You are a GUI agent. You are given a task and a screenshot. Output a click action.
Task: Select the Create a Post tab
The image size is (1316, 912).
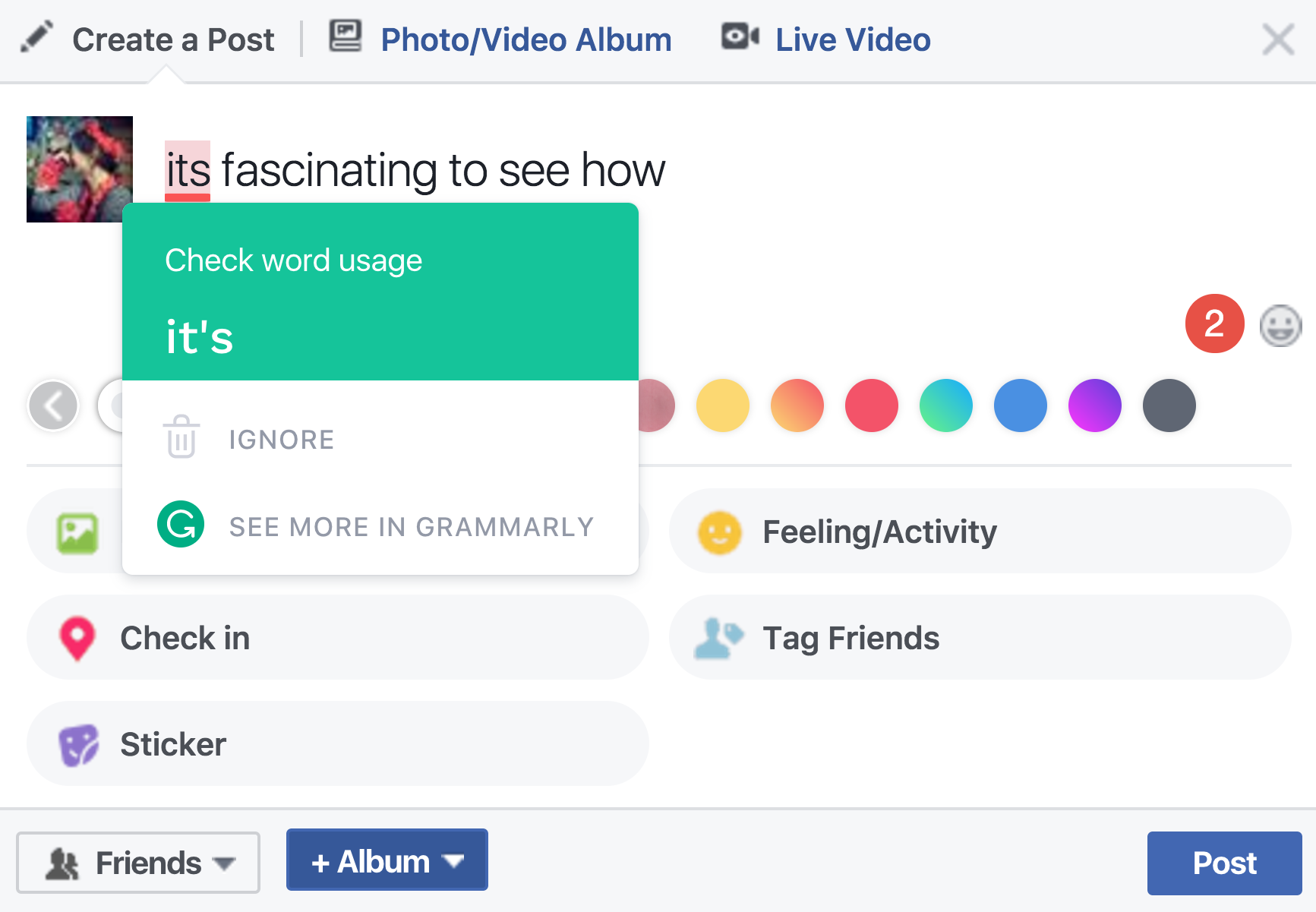coord(172,39)
